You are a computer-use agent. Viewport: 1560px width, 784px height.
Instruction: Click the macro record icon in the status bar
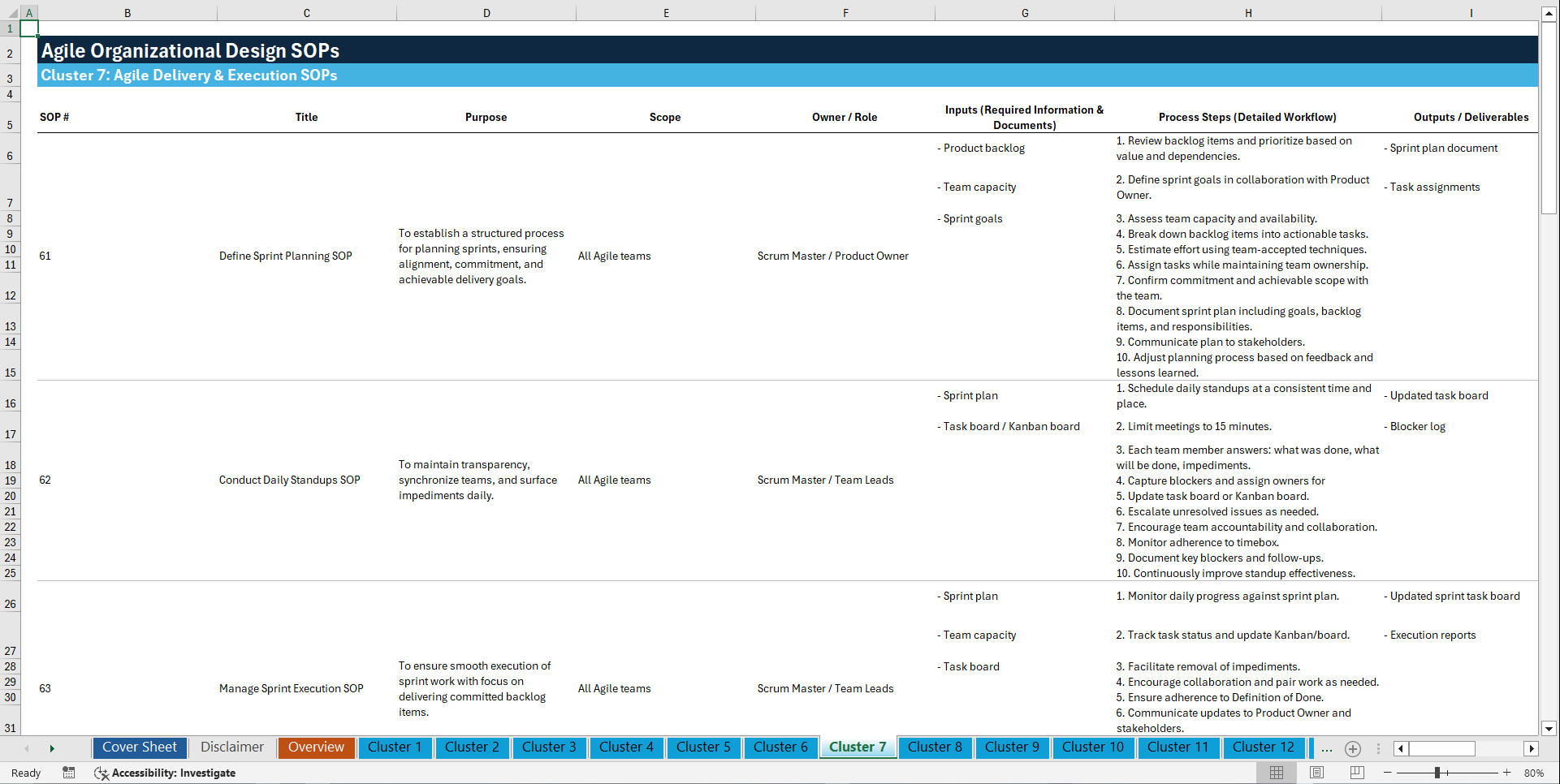pos(69,773)
